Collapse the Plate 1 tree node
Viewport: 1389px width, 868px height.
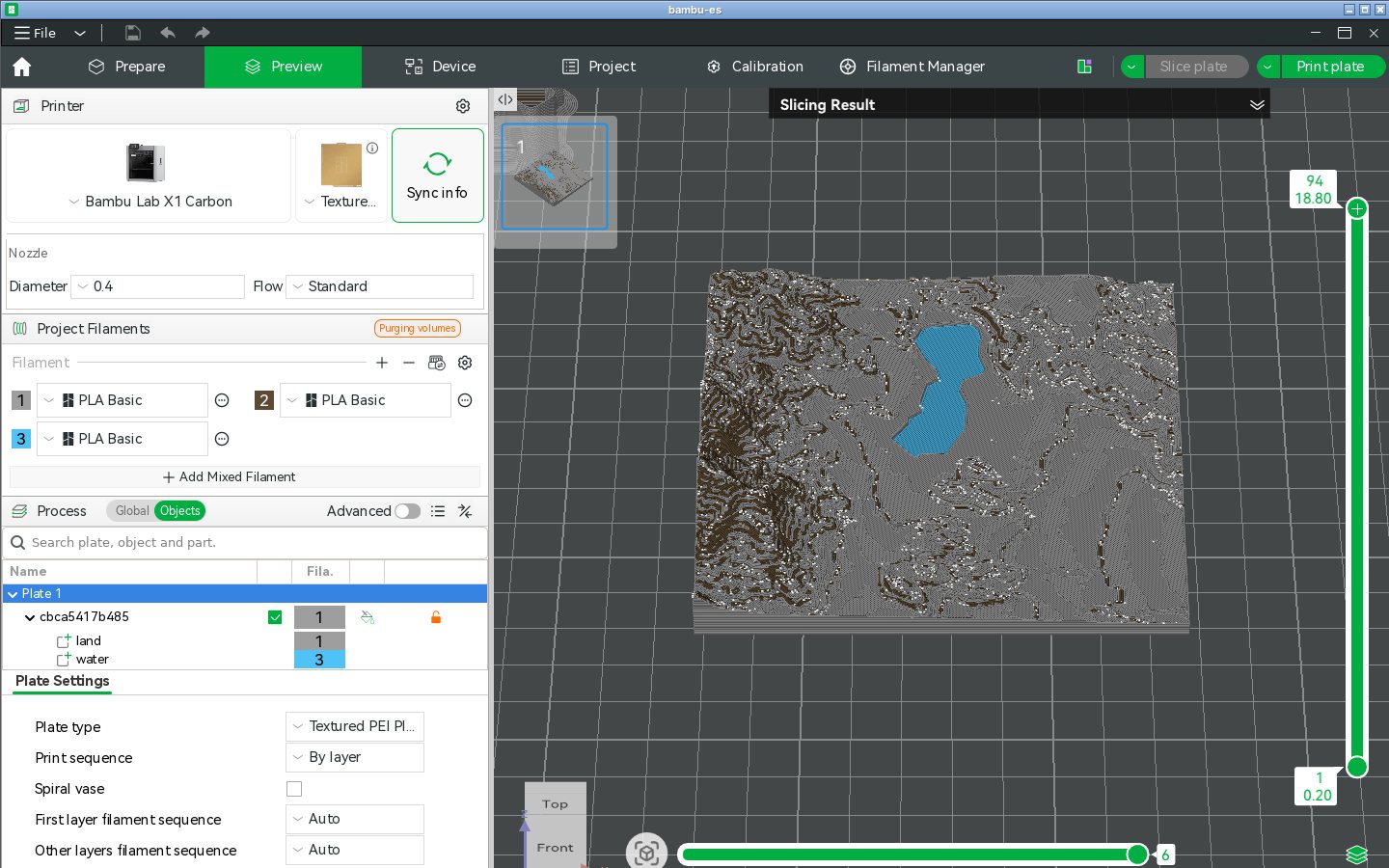point(13,594)
